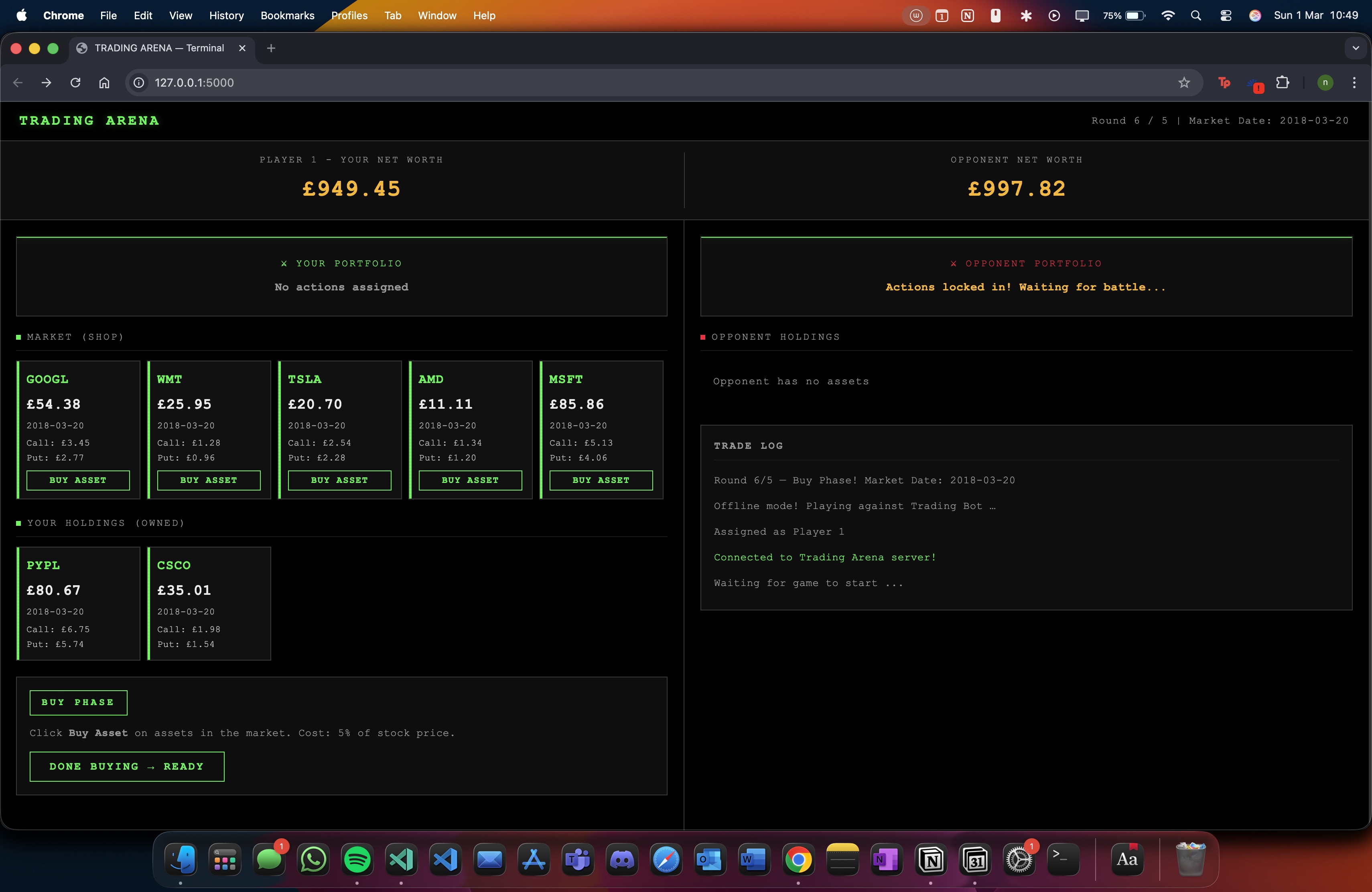Image resolution: width=1372 pixels, height=892 pixels.
Task: Select the TRADING ARENA — Terminal tab
Action: point(159,49)
